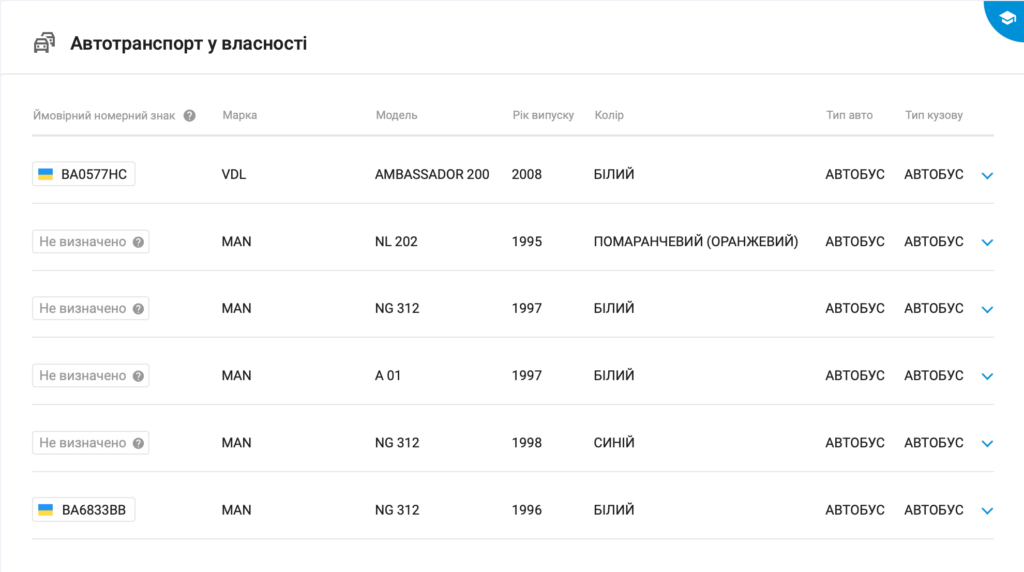Click the Рік випуску column header

(543, 115)
